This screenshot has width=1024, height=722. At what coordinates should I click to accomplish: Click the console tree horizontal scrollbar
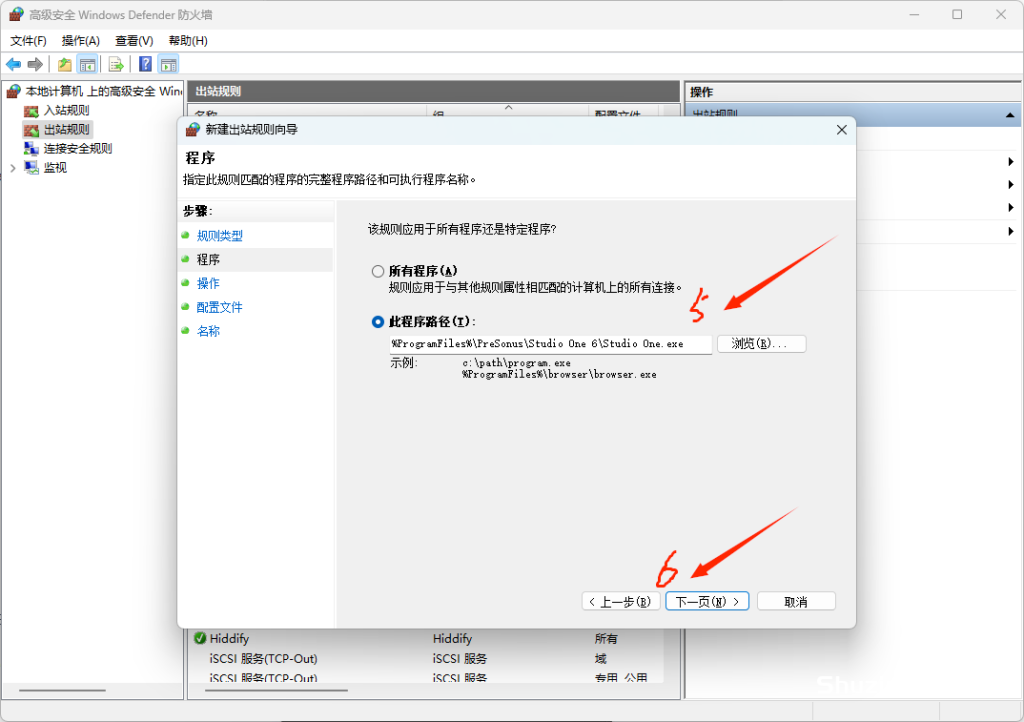(63, 690)
